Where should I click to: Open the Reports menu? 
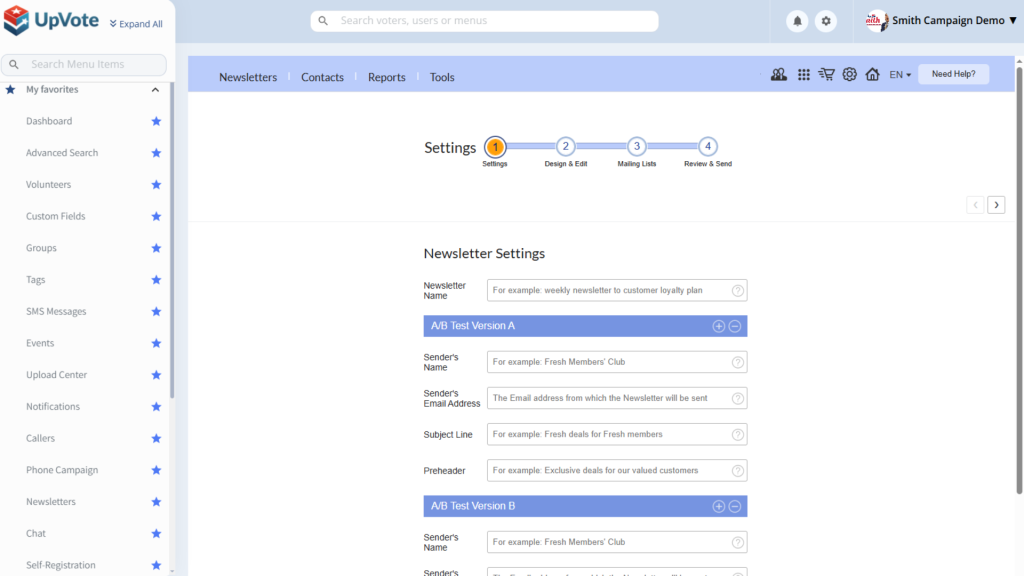point(386,77)
